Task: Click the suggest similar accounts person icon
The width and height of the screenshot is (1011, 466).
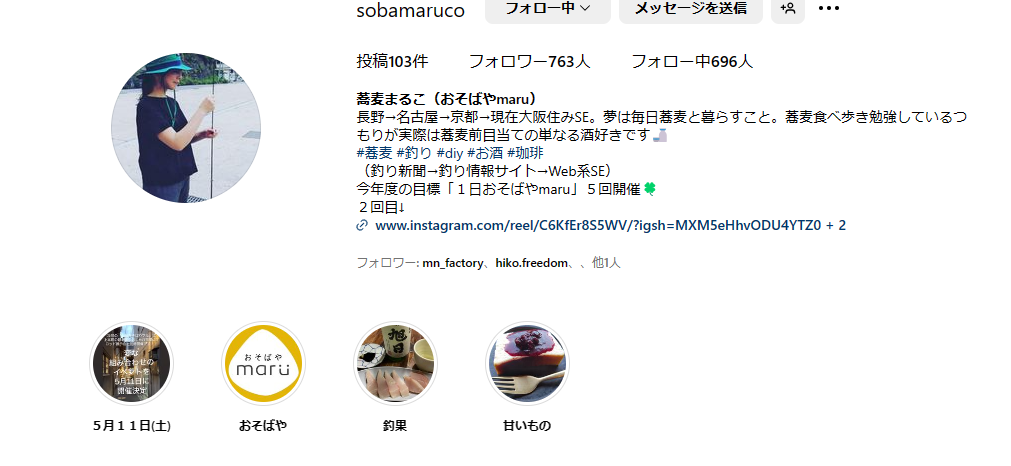Action: [788, 8]
